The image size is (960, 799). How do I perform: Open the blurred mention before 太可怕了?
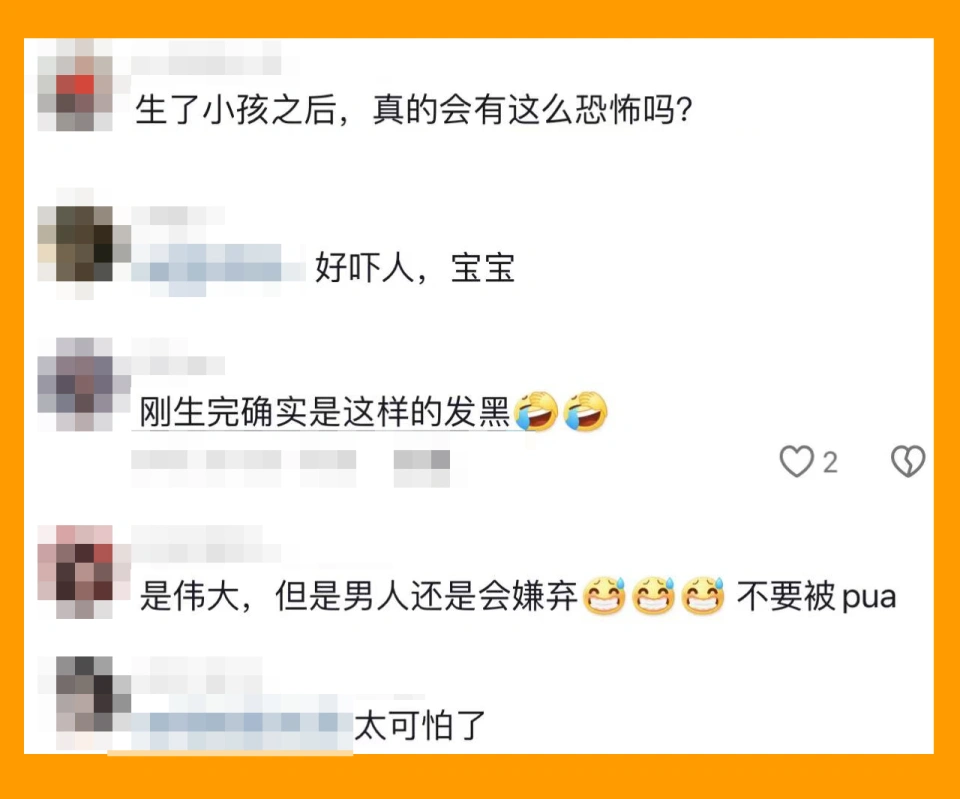(243, 722)
